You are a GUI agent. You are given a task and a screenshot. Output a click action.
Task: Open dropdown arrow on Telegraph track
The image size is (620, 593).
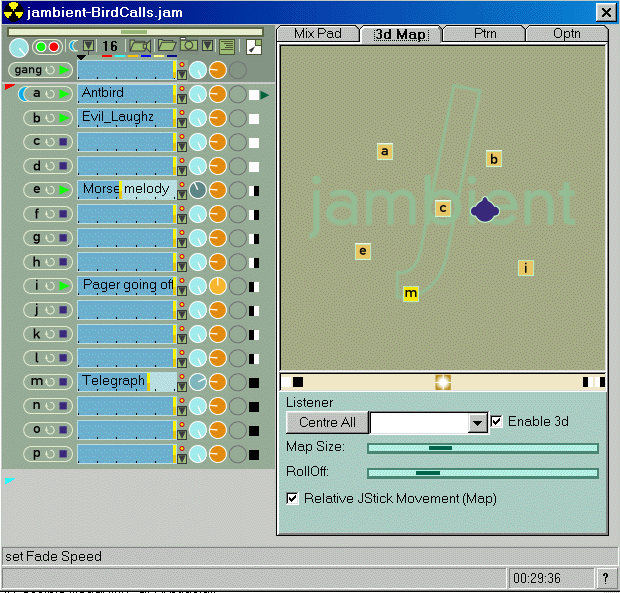[182, 386]
